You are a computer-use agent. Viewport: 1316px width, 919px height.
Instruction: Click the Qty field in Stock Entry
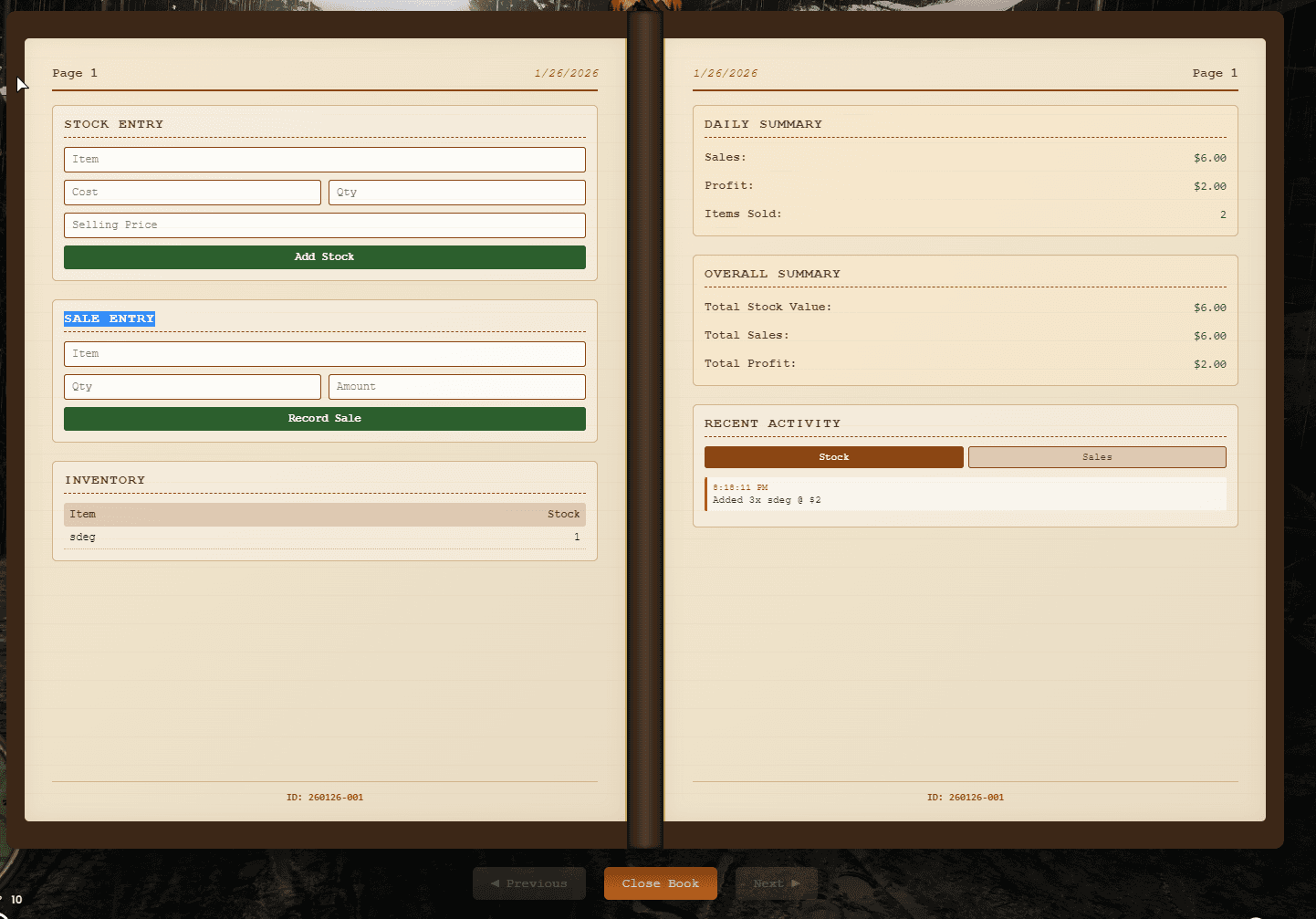456,193
